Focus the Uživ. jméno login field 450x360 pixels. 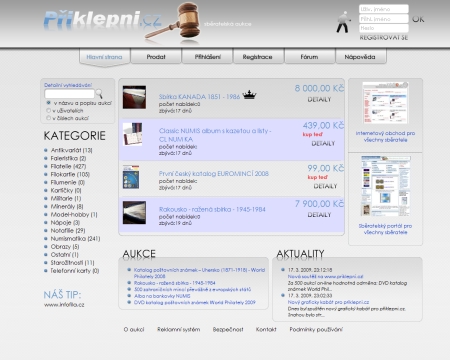[x=384, y=9]
